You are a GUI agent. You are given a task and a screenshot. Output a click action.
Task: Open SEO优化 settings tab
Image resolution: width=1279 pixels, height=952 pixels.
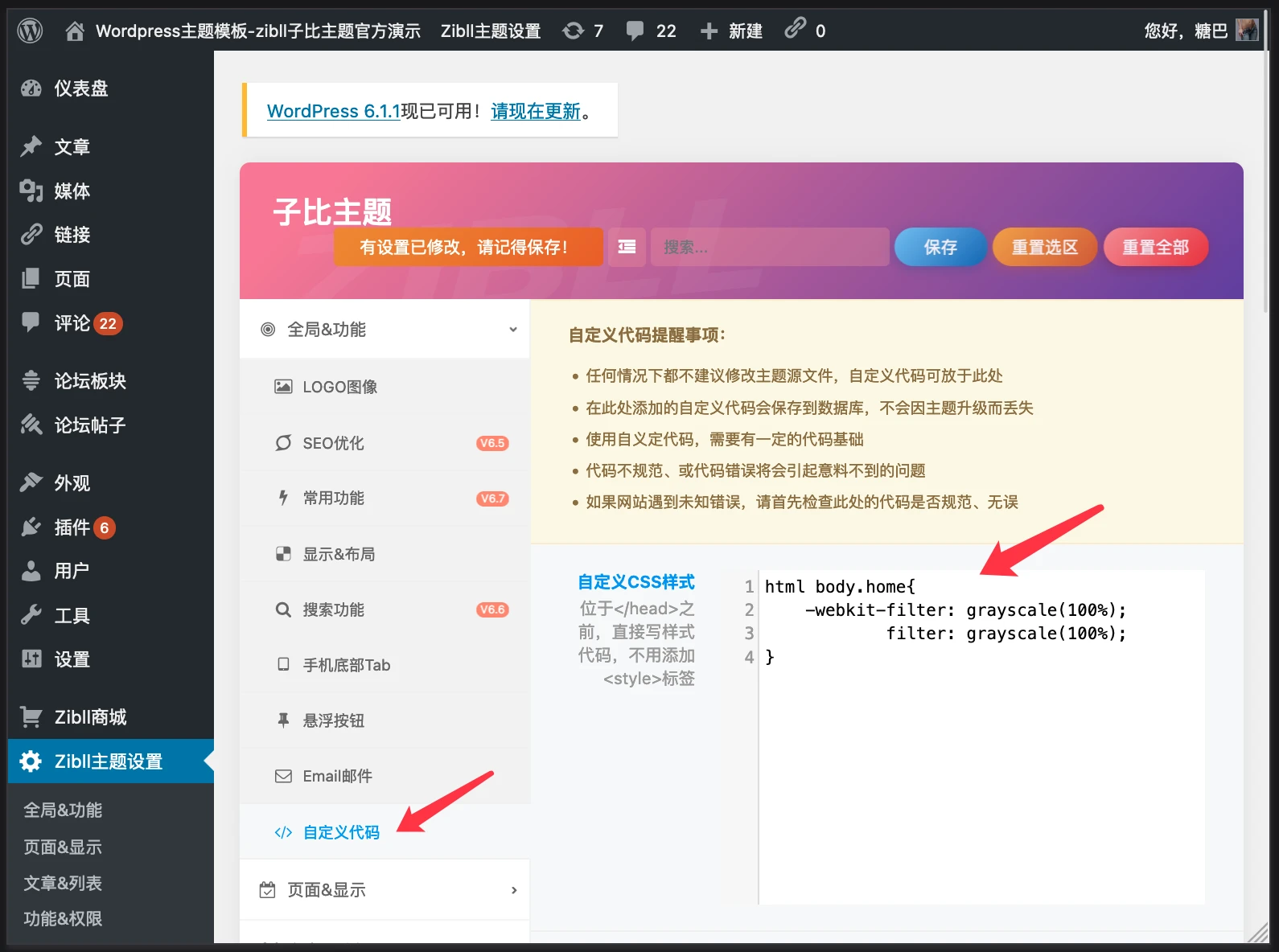click(385, 443)
